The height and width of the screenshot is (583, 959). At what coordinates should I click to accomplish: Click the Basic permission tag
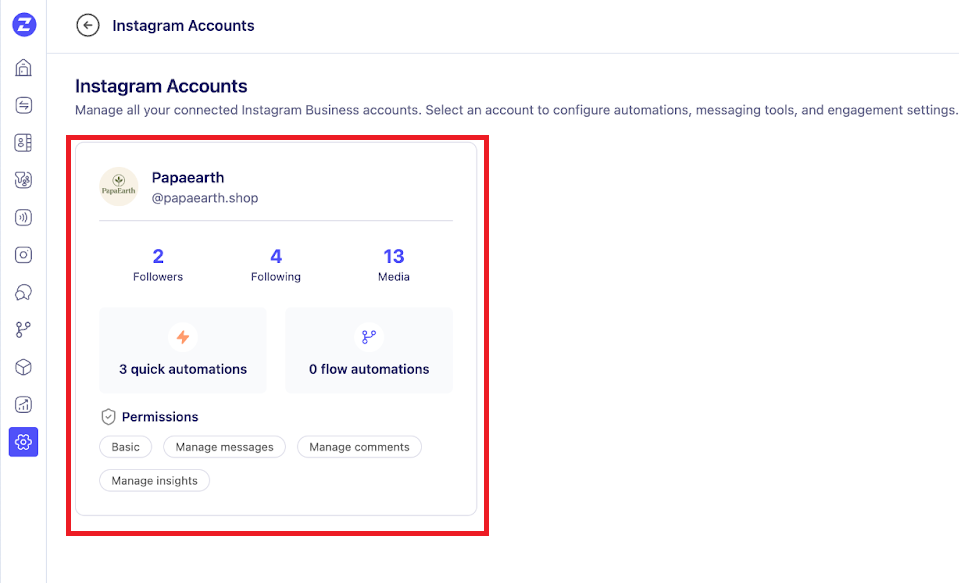[126, 447]
